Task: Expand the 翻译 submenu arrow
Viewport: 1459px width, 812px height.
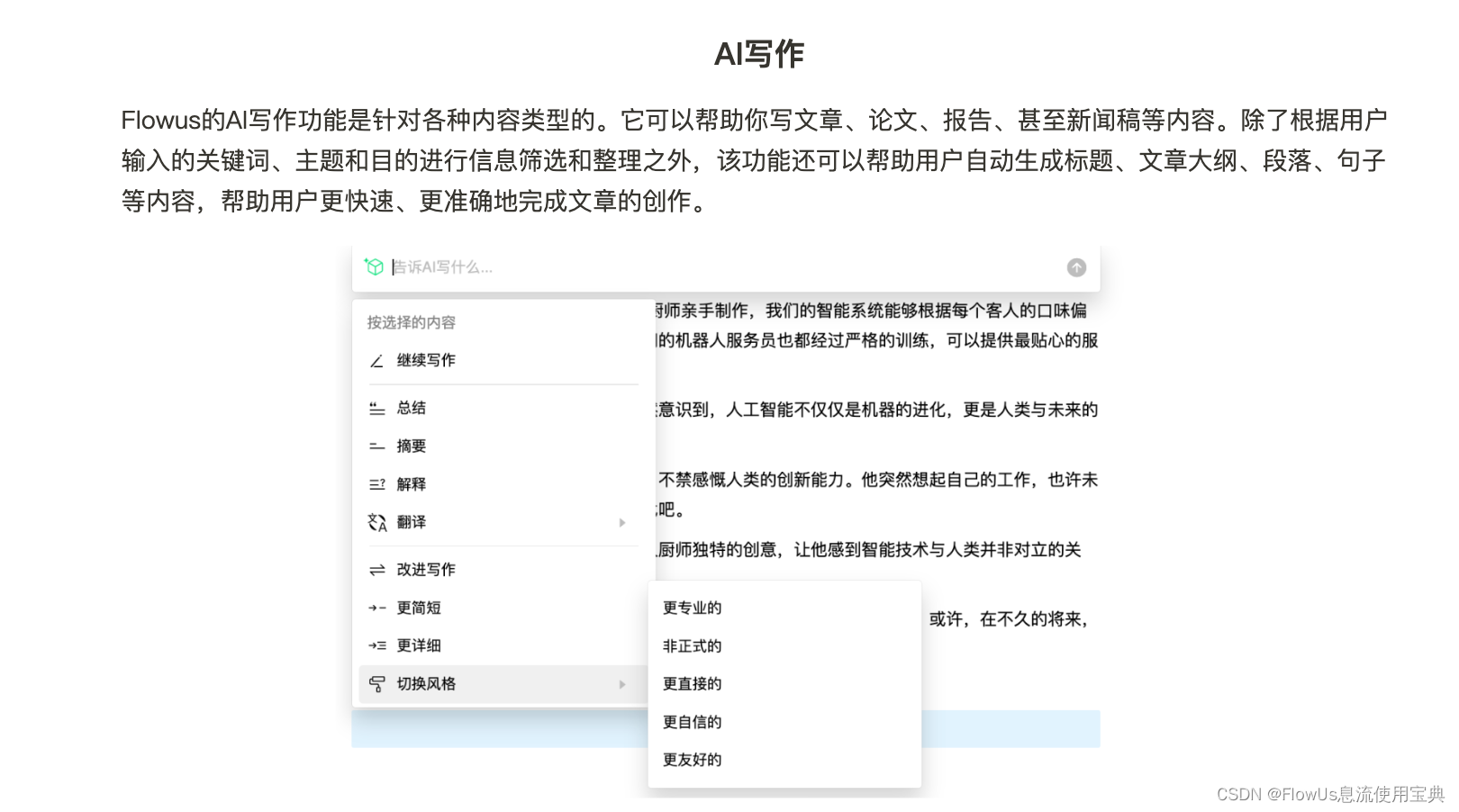Action: 622,522
